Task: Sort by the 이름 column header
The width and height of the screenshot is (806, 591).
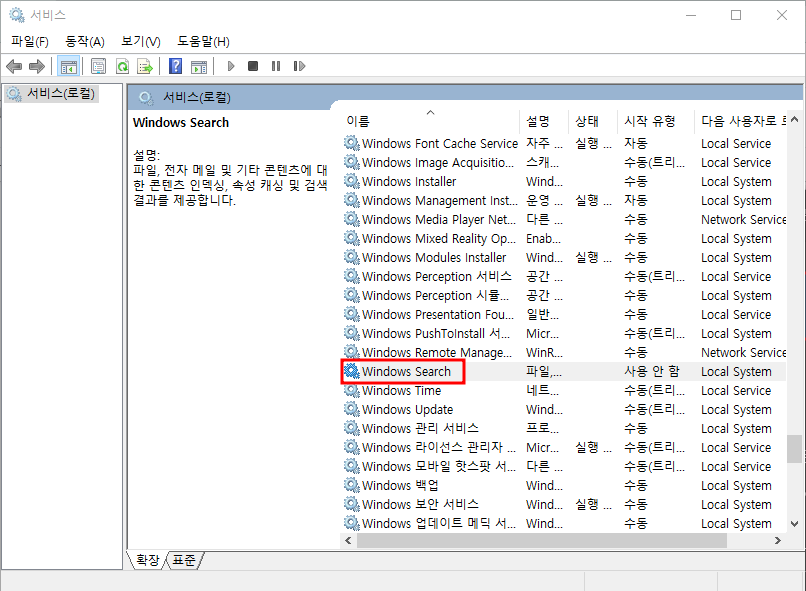Action: click(431, 121)
